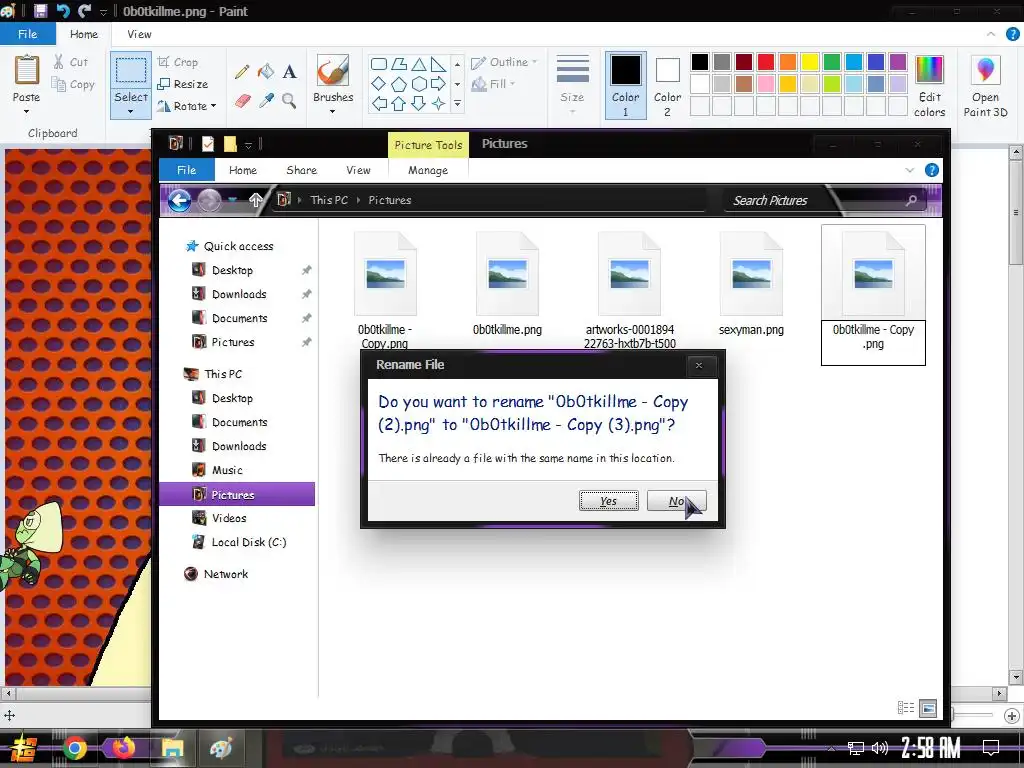Click the Paste clipboard icon in Paint

(27, 70)
